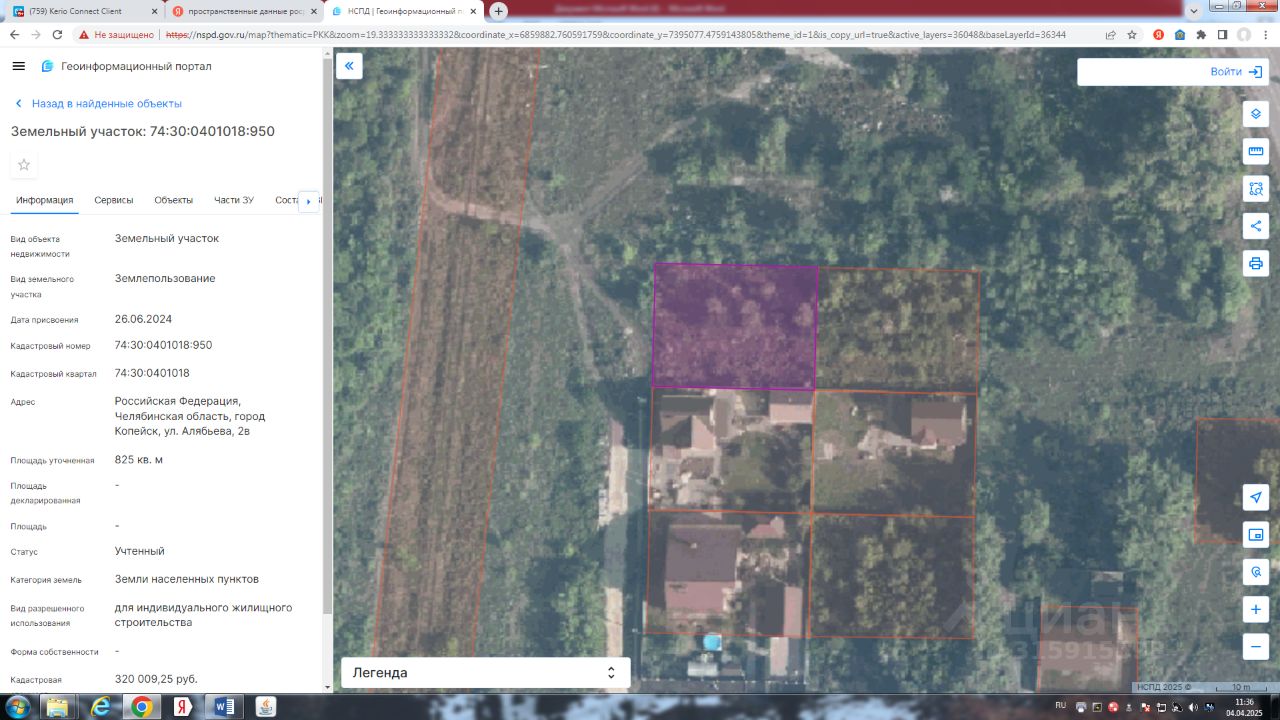Screen dimensions: 1280x720
Task: Open the Yandex extension icon
Action: 1158,34
